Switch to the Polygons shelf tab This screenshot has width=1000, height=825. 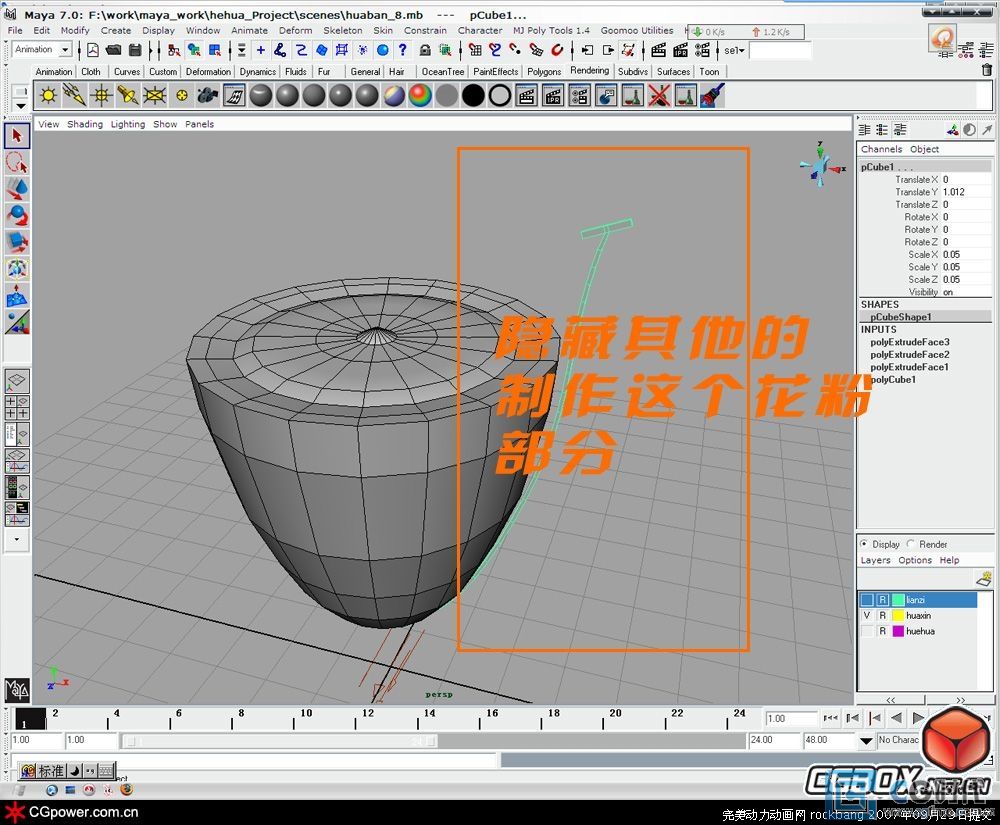[544, 71]
